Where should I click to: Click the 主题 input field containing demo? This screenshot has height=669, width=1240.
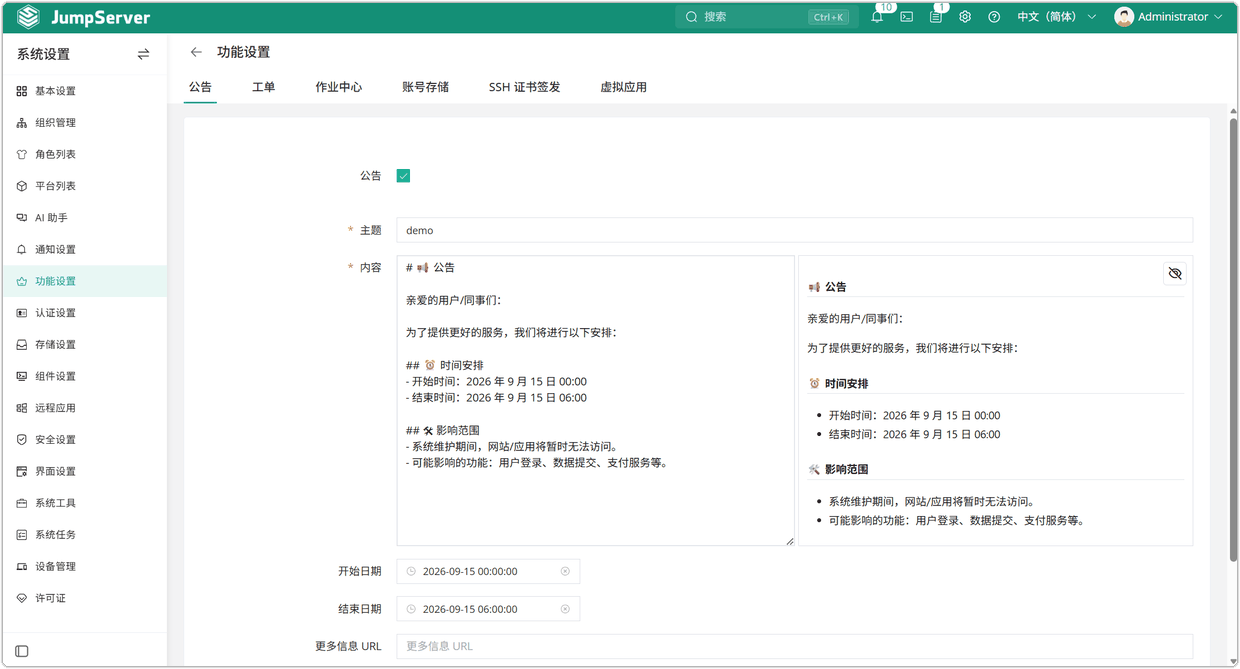(x=795, y=230)
